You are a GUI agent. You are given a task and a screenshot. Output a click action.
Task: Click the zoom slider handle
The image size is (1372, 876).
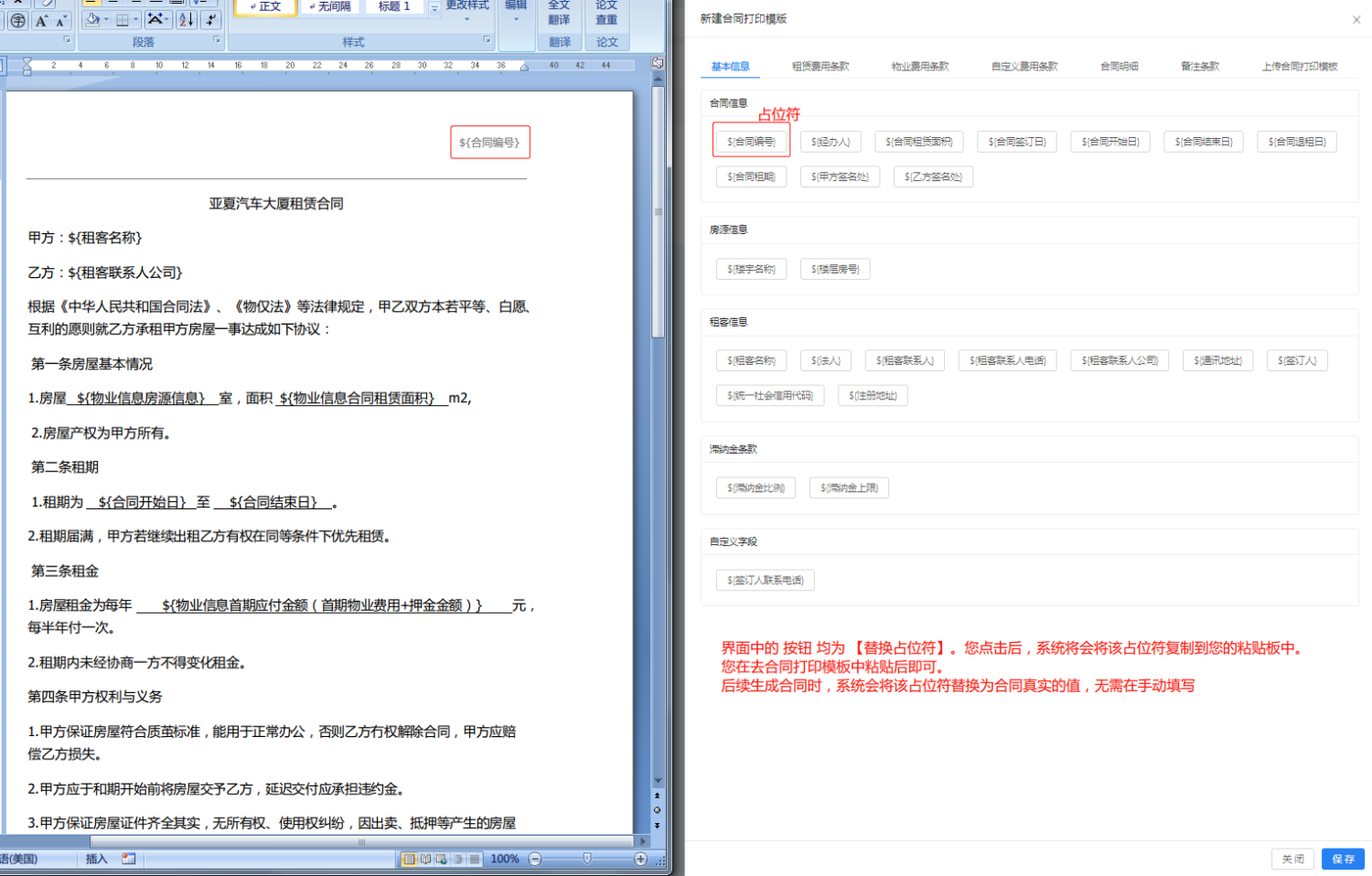pyautogui.click(x=587, y=859)
